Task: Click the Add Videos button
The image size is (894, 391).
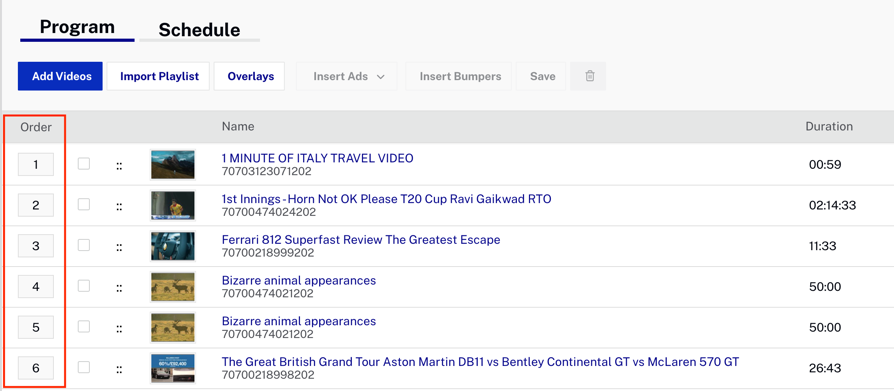Action: pos(60,76)
